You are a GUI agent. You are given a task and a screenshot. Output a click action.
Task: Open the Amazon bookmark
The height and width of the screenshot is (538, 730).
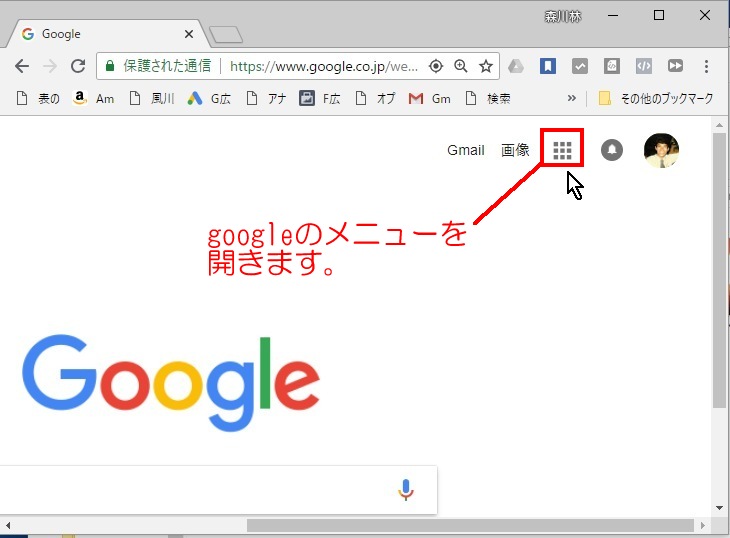(x=94, y=99)
